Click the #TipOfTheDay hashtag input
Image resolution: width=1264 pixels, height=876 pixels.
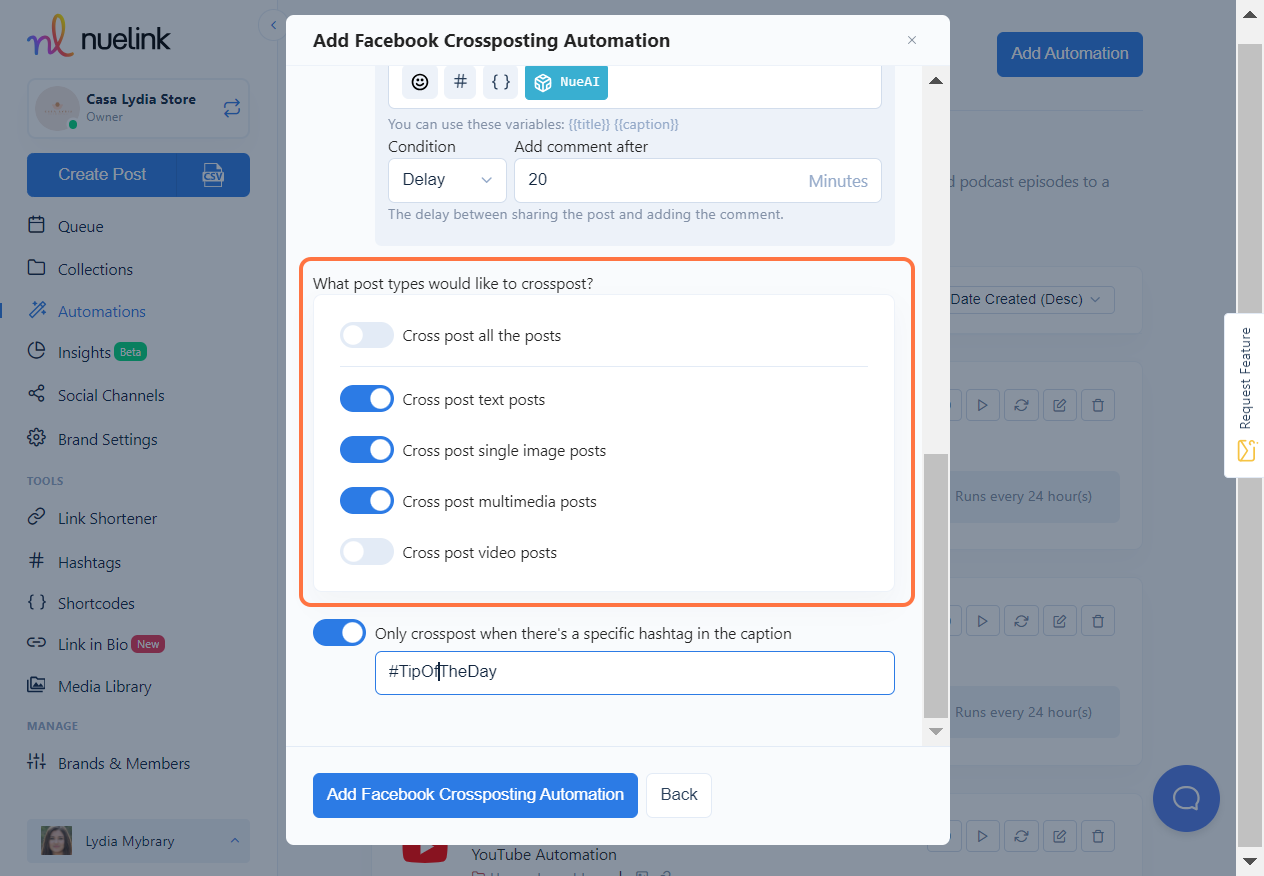pos(635,673)
